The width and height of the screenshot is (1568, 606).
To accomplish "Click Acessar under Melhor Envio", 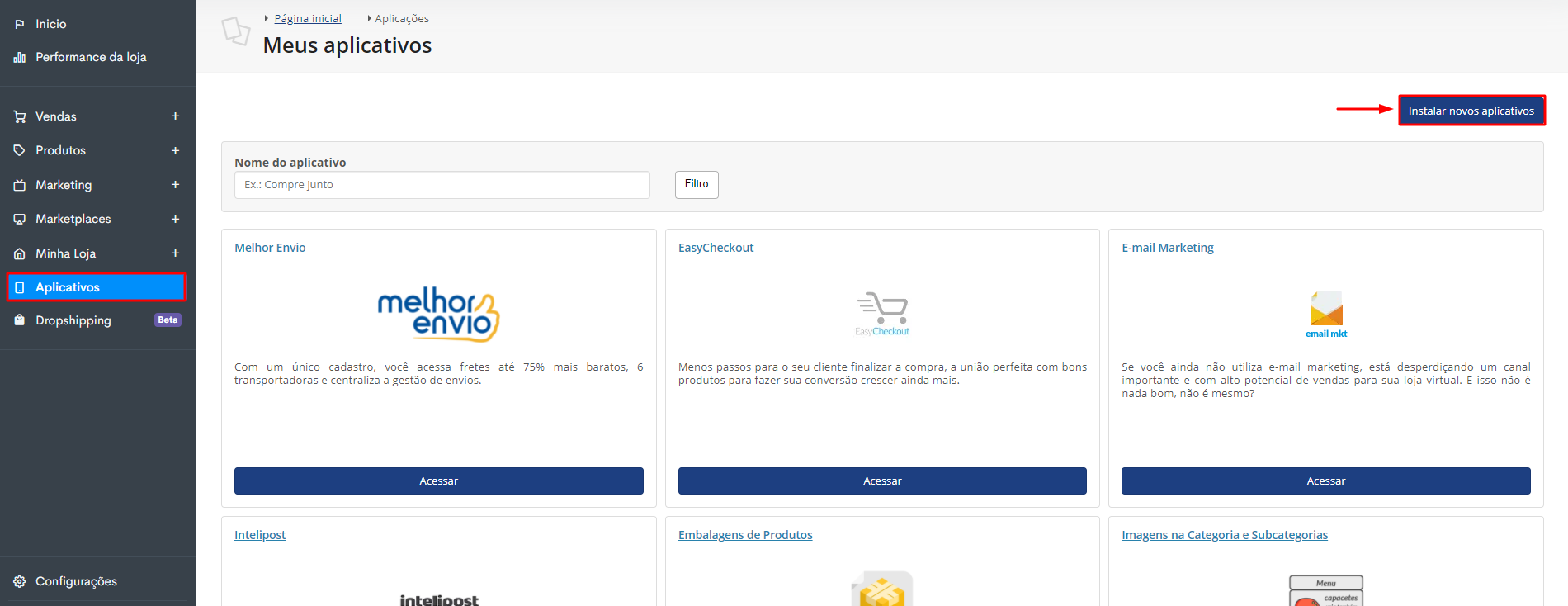I will click(439, 481).
